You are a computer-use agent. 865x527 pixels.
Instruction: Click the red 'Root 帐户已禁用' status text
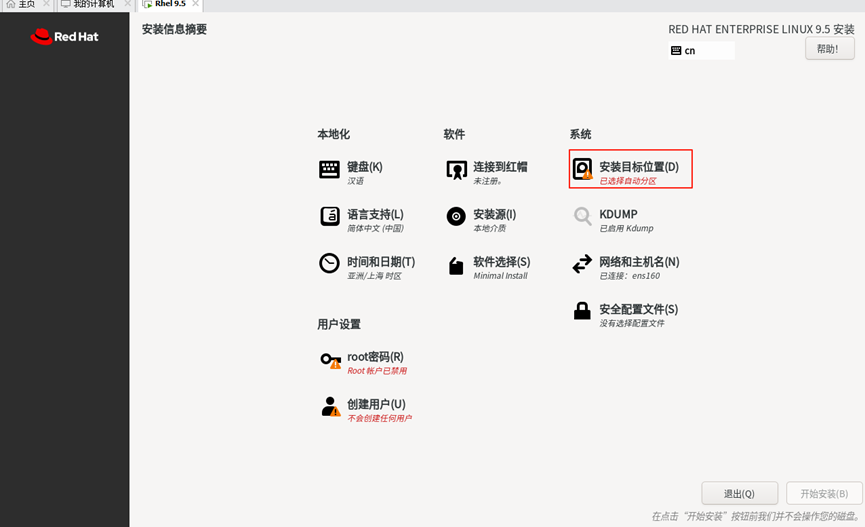coord(377,371)
